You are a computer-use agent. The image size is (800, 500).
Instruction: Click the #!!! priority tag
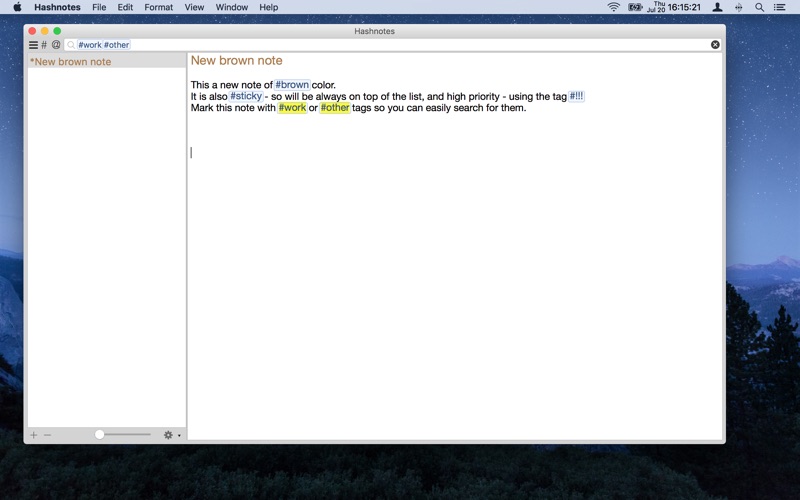click(576, 96)
